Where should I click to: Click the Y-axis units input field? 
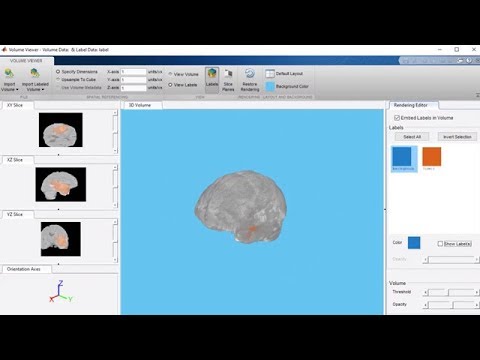click(133, 80)
